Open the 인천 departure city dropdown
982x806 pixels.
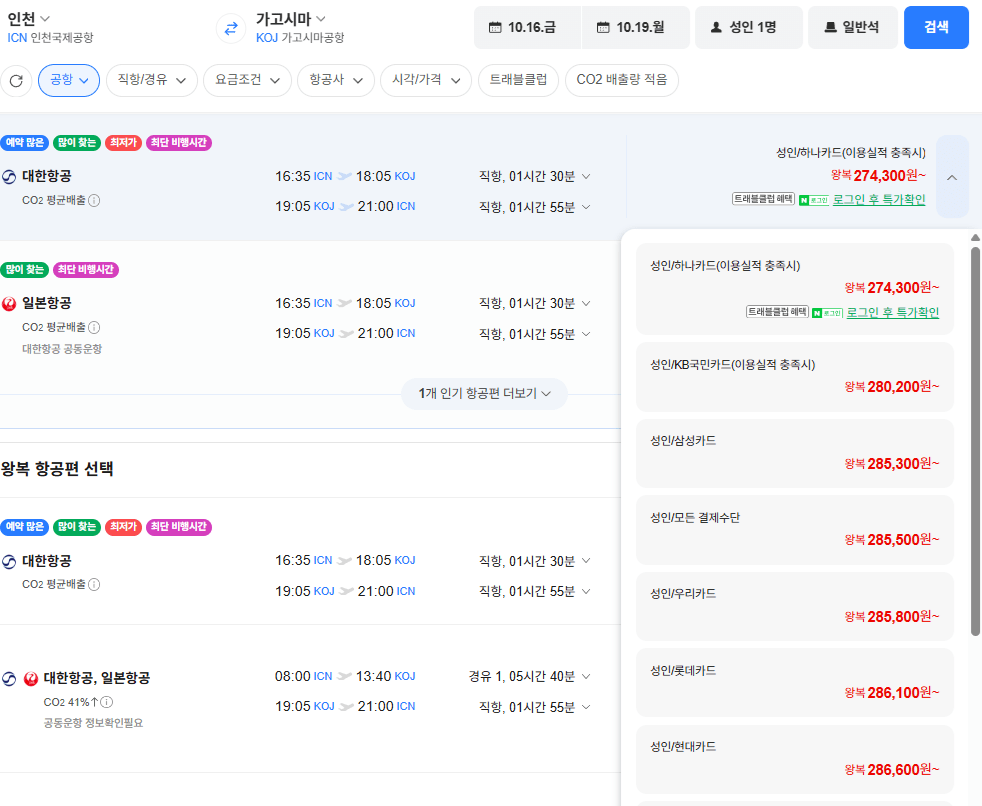tap(29, 19)
